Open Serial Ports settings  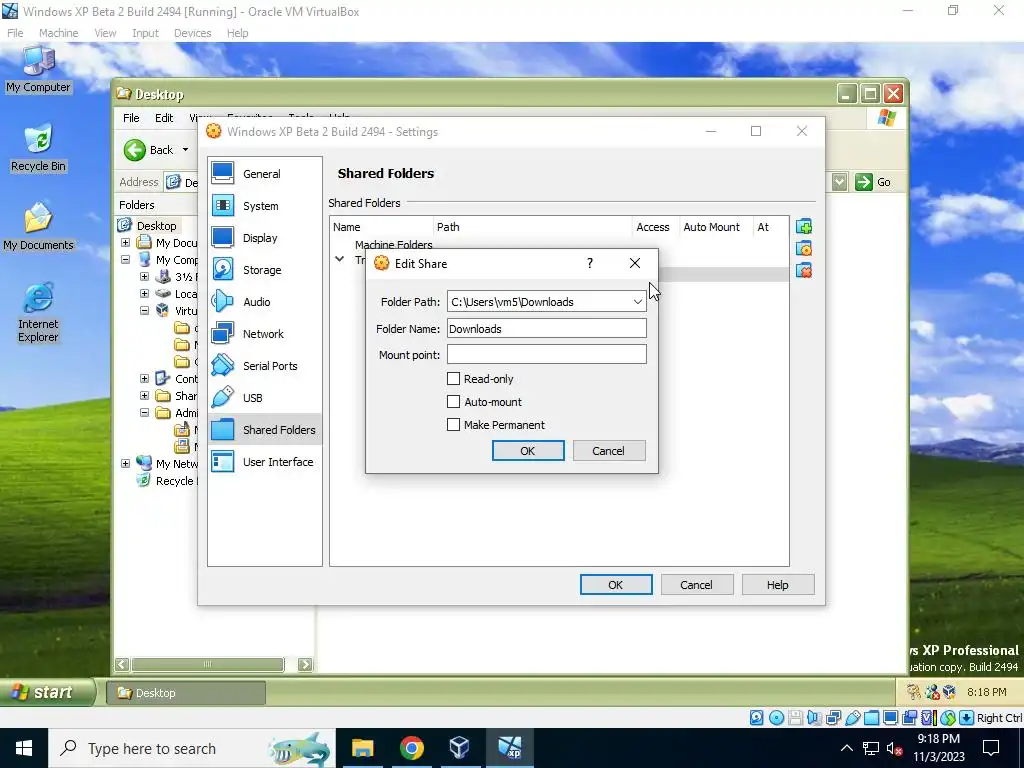(x=264, y=366)
